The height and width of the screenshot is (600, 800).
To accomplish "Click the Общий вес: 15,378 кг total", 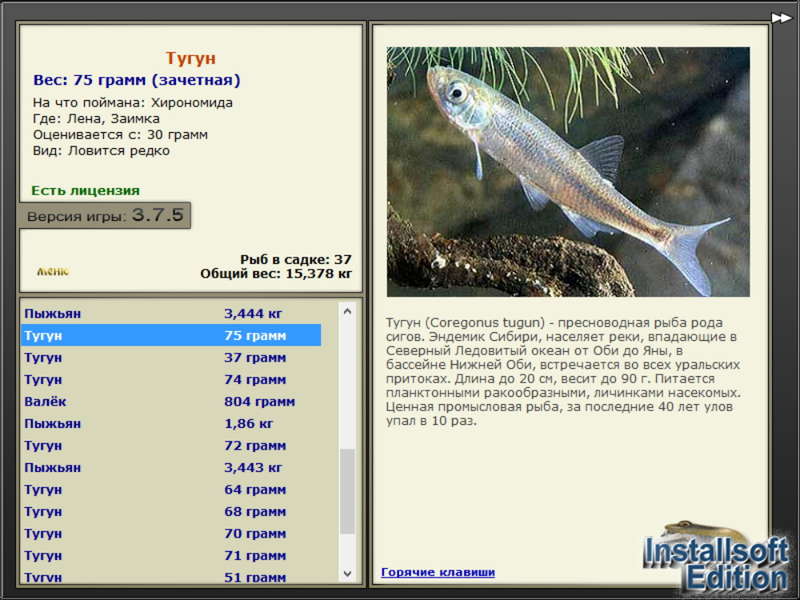I will [x=276, y=273].
